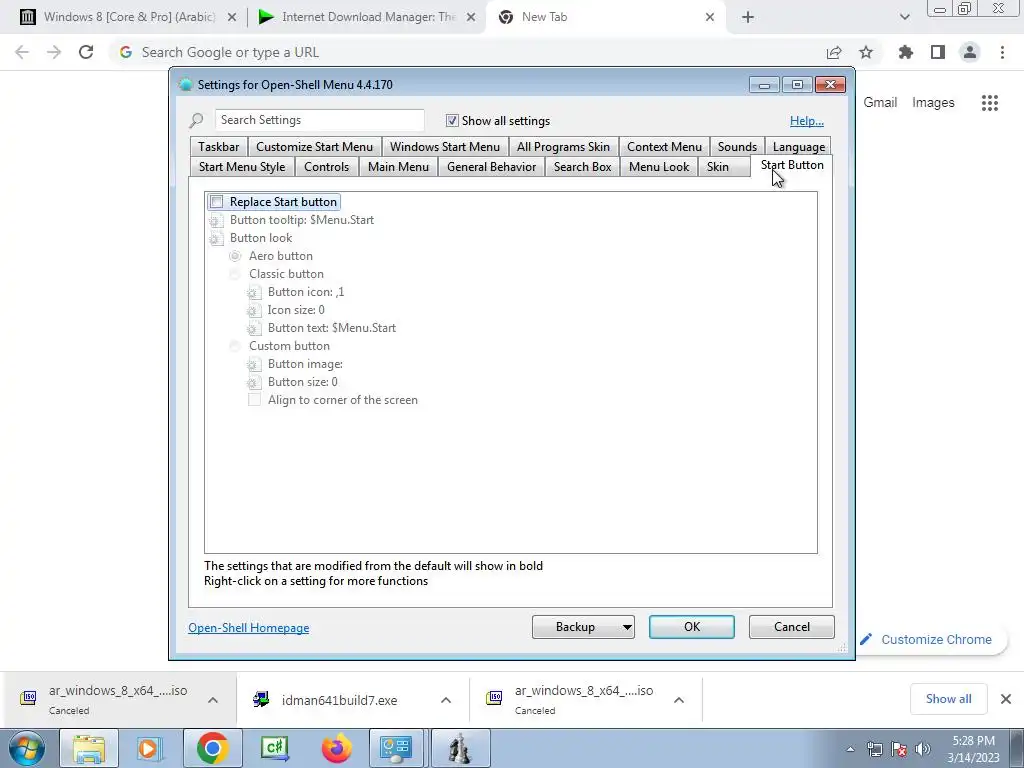Image resolution: width=1024 pixels, height=768 pixels.
Task: Share this page icon in address bar
Action: tap(834, 52)
